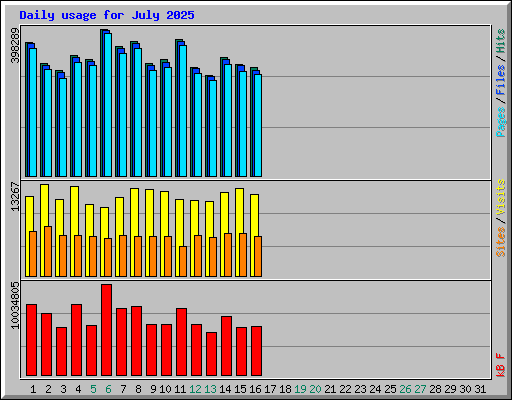Click the orange sites bar for day 11
512x400 pixels.
pos(183,261)
